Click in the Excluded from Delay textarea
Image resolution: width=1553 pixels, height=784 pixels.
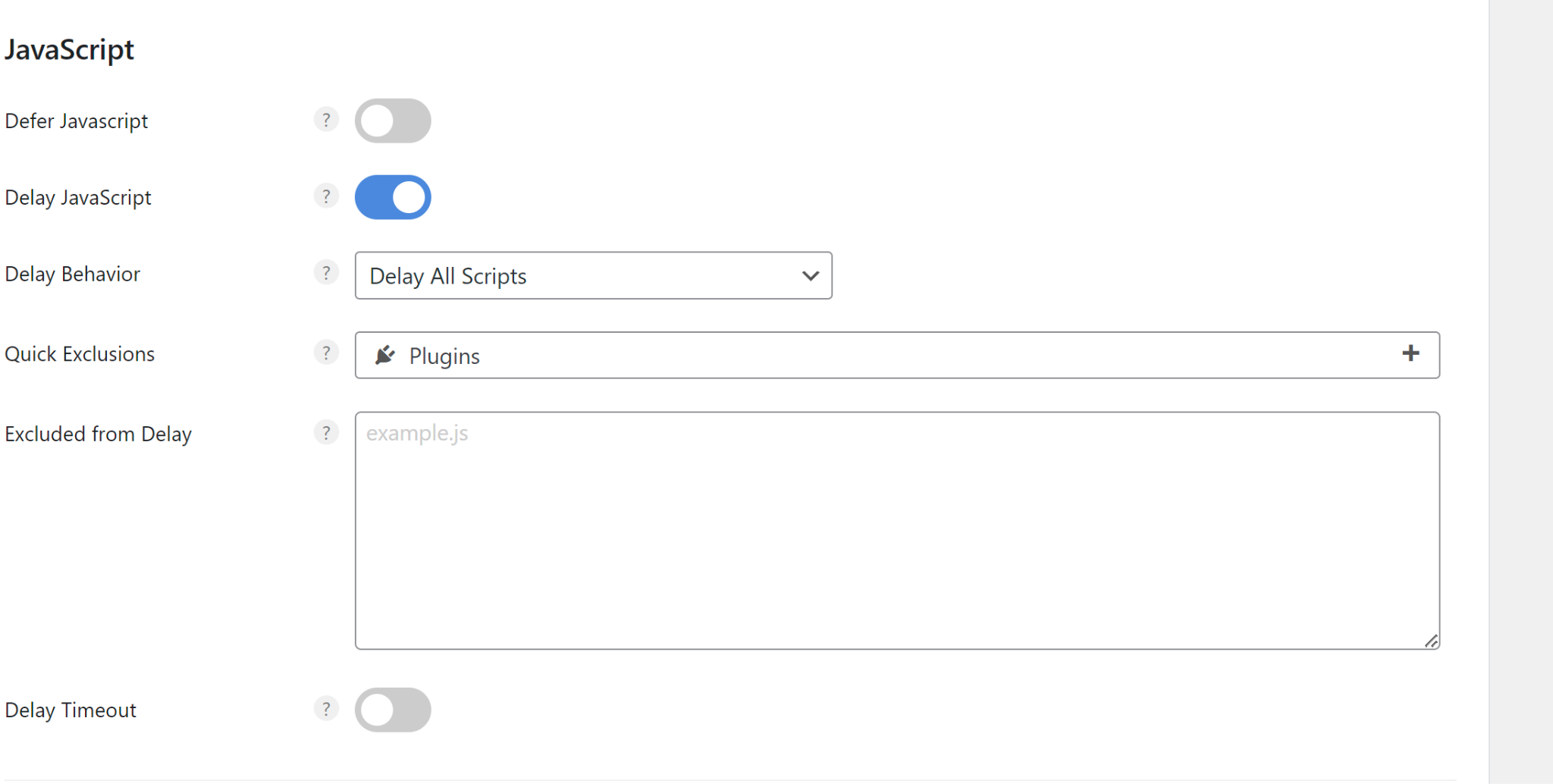click(x=896, y=531)
